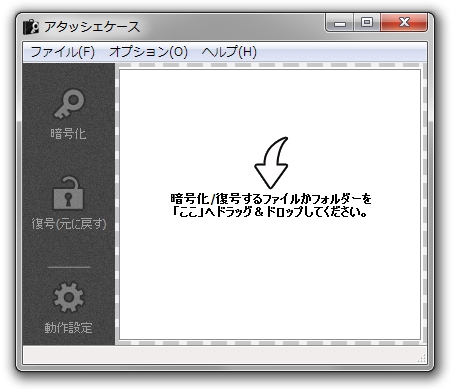452x389 pixels.
Task: Open the ファイル(F) menu
Action: pos(63,52)
